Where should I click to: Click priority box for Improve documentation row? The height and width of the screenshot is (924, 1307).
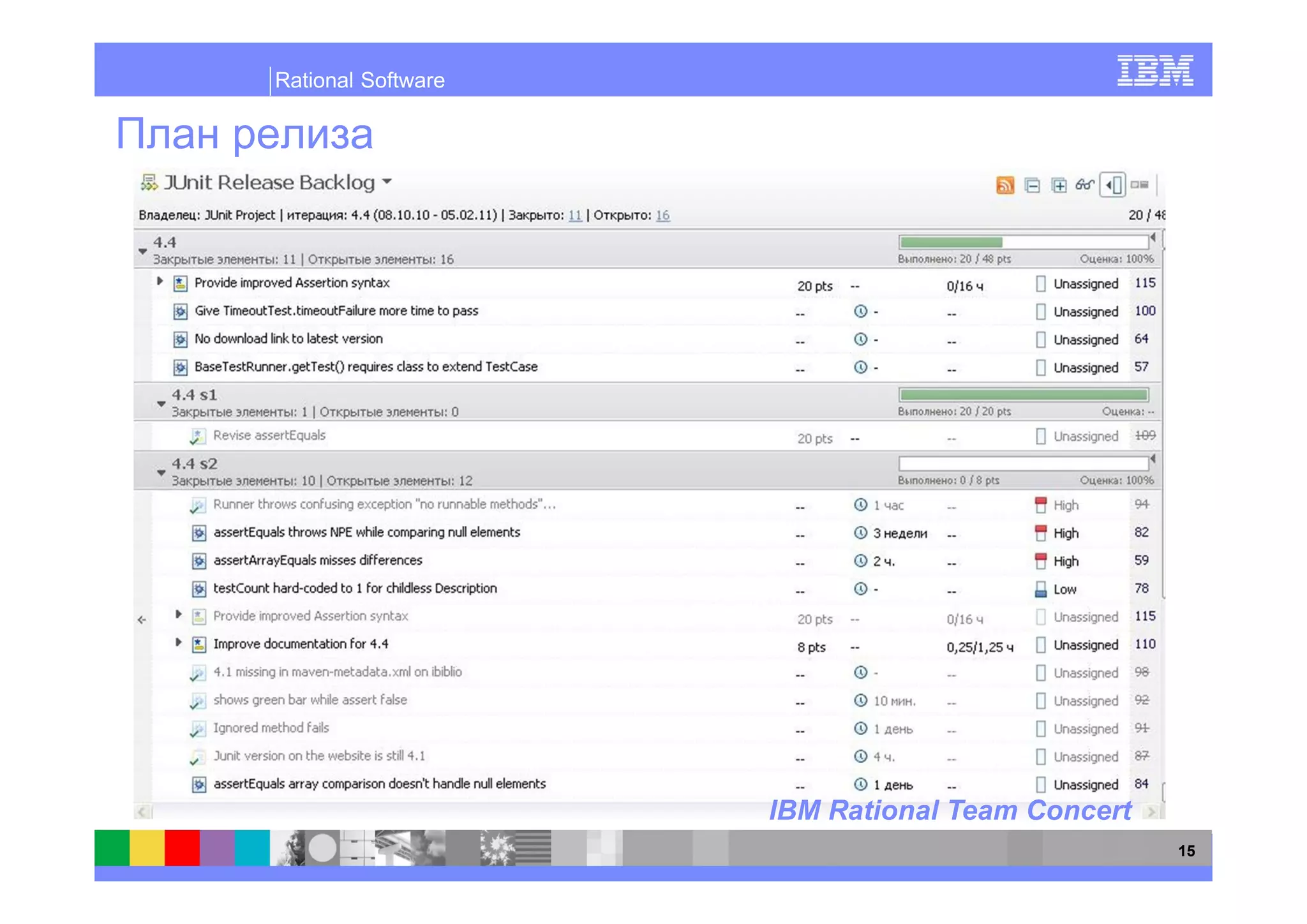click(1041, 645)
